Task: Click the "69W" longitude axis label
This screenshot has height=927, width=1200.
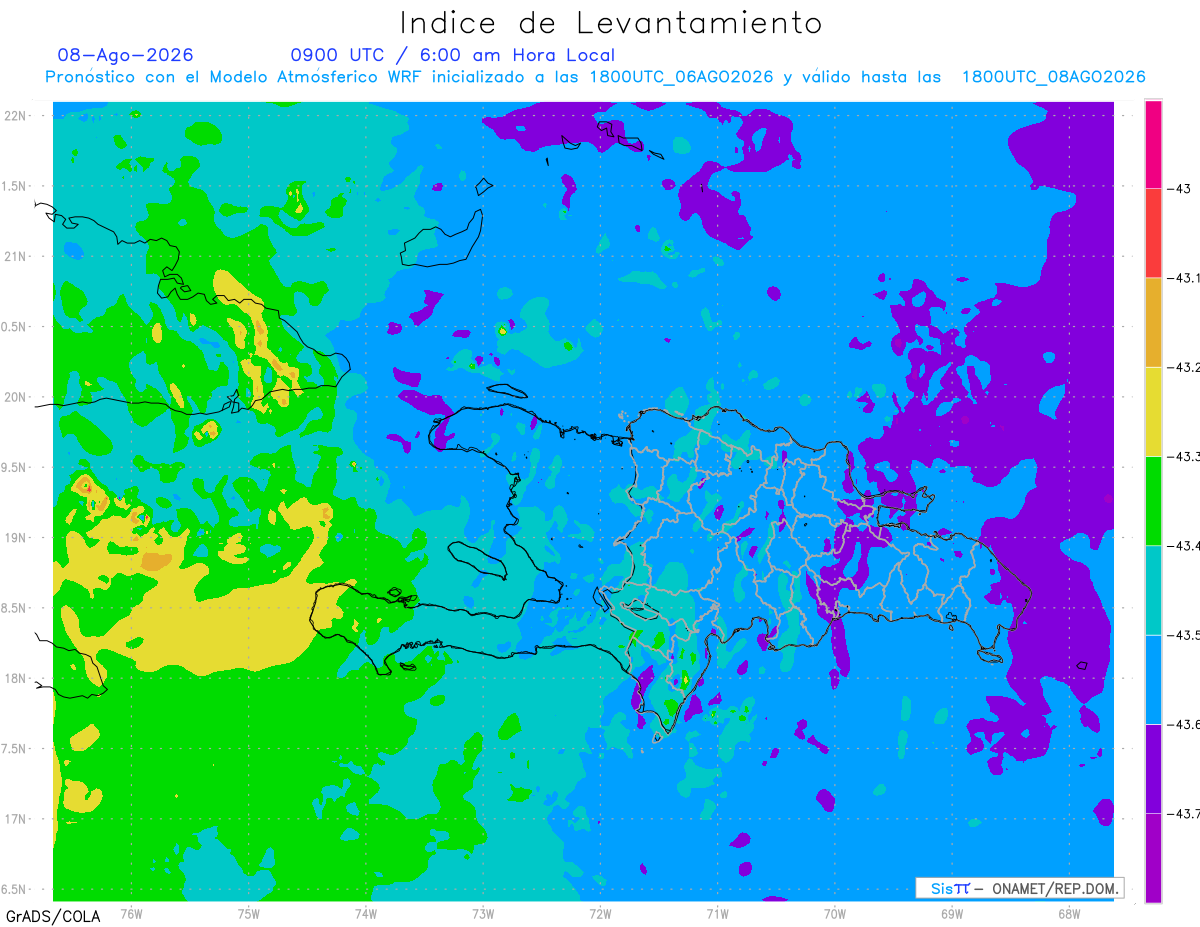Action: [951, 913]
